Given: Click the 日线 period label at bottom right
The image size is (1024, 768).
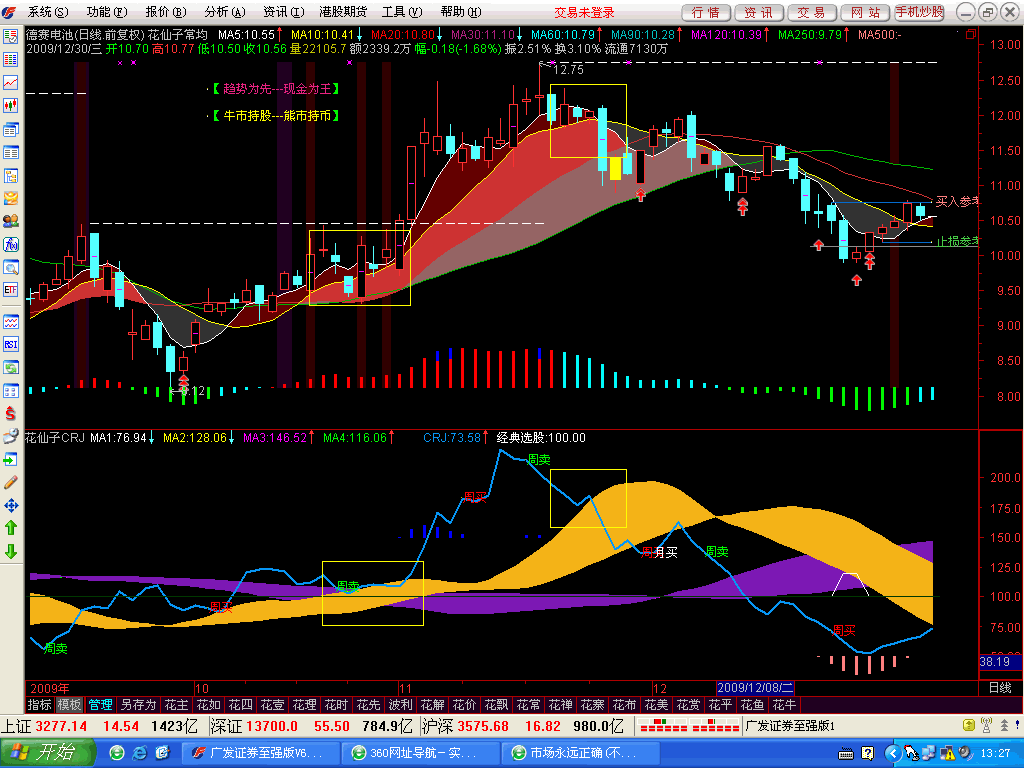Looking at the screenshot, I should pos(1000,688).
